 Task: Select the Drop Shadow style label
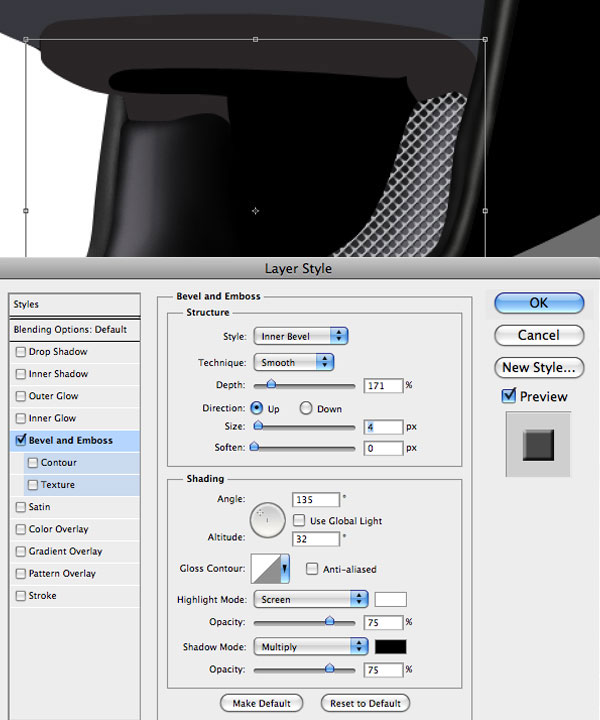point(58,352)
